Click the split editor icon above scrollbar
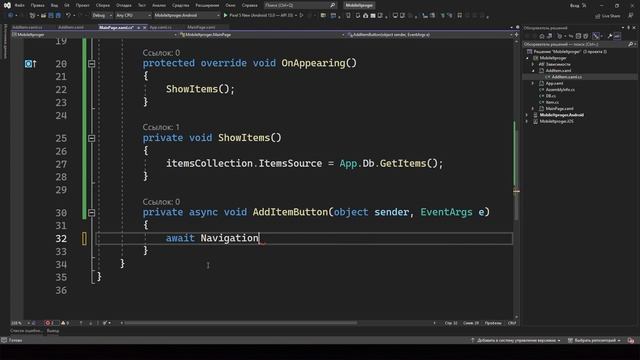Viewport: 640px width, 360px height. point(516,35)
